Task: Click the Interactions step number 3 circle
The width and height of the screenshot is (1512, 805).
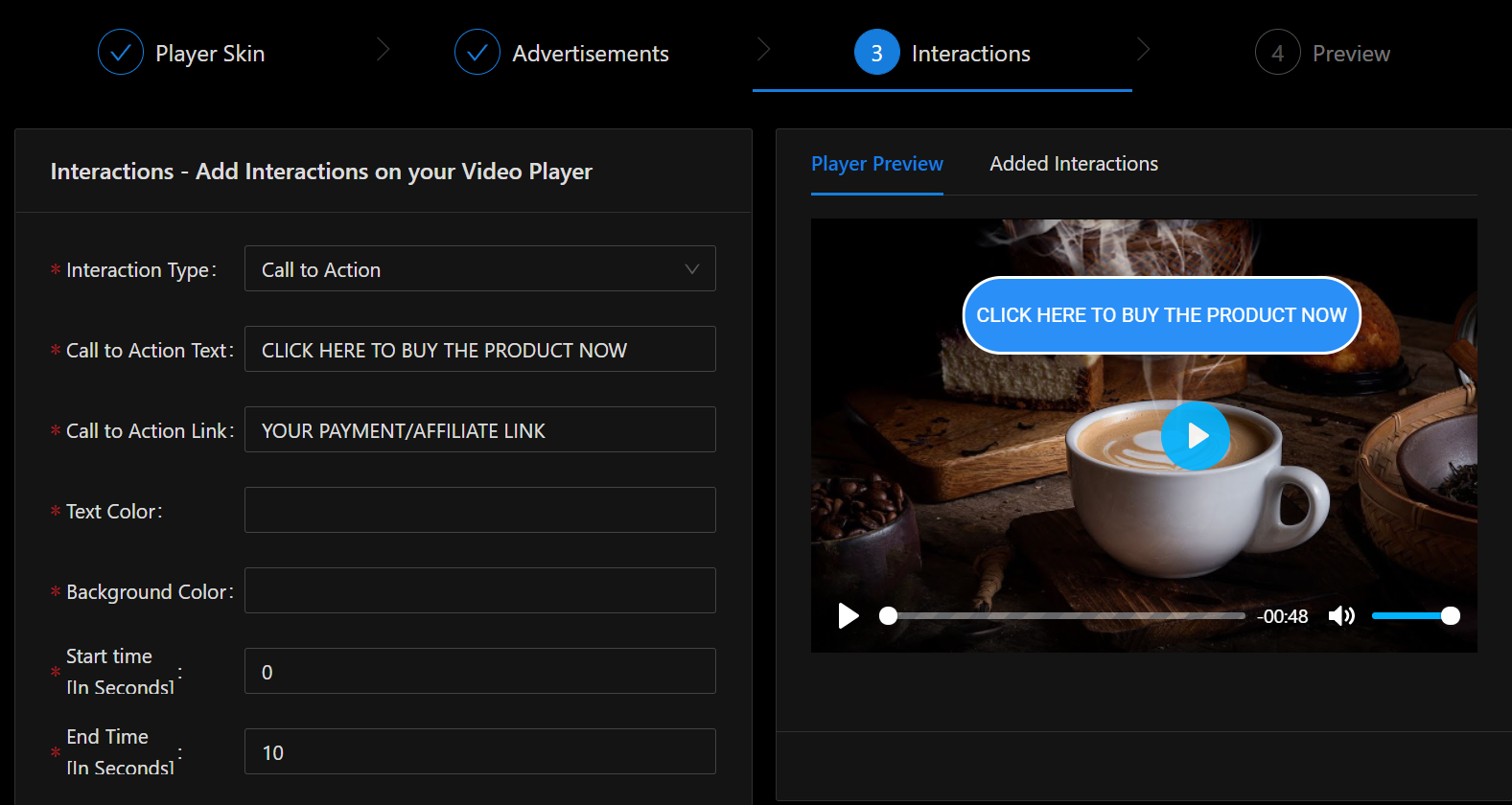Action: pos(877,53)
